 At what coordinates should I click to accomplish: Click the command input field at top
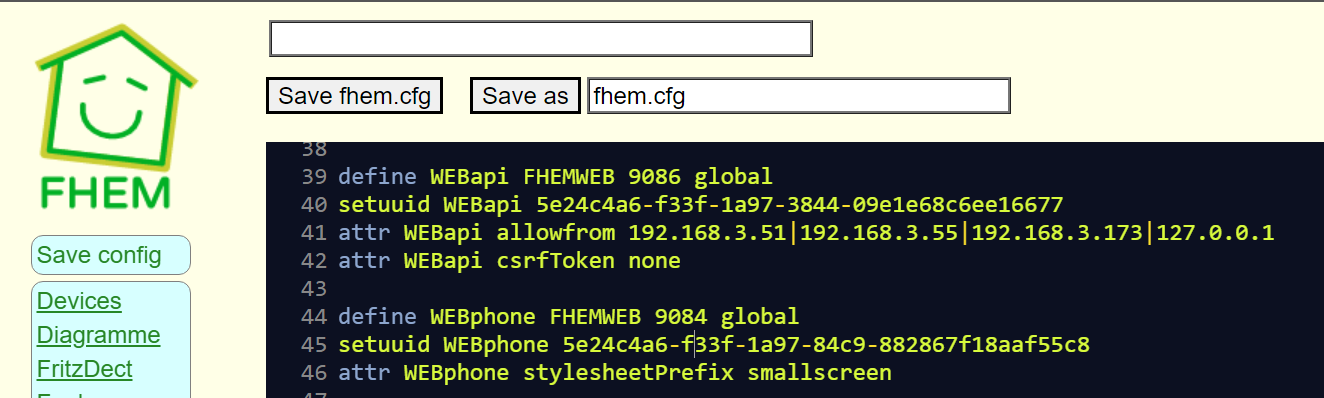tap(541, 39)
